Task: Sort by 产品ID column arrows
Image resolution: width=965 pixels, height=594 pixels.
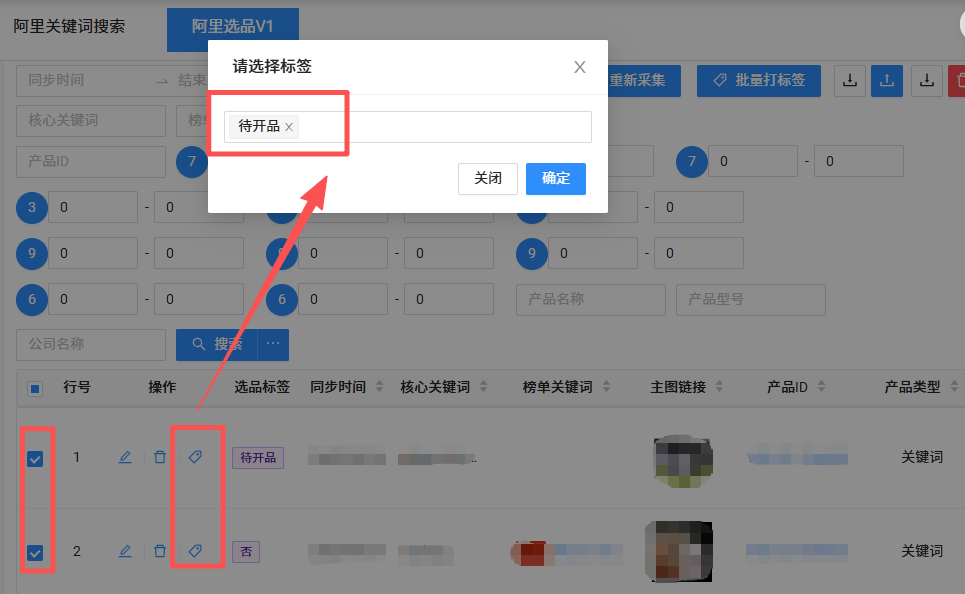Action: point(822,387)
